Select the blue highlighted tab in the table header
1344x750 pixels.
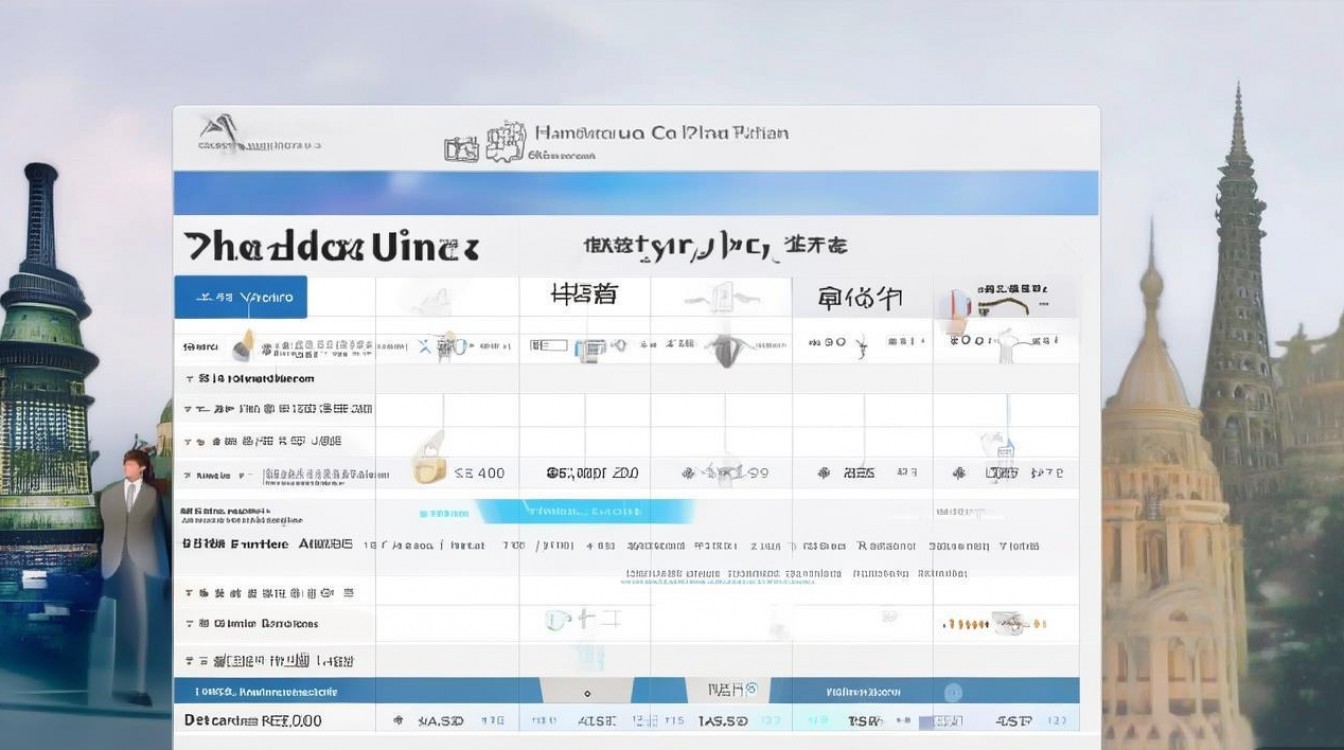click(241, 297)
